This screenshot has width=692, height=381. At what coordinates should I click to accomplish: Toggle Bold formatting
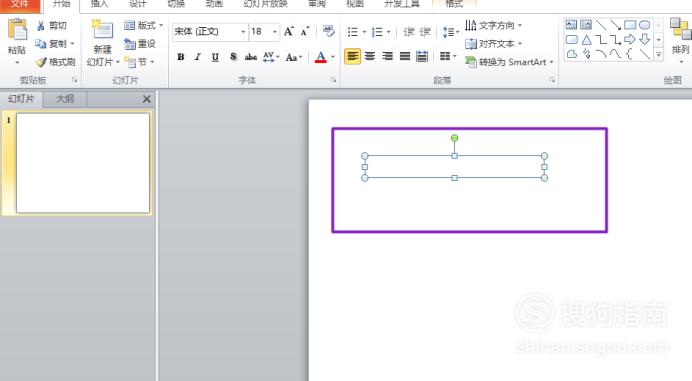tap(181, 57)
